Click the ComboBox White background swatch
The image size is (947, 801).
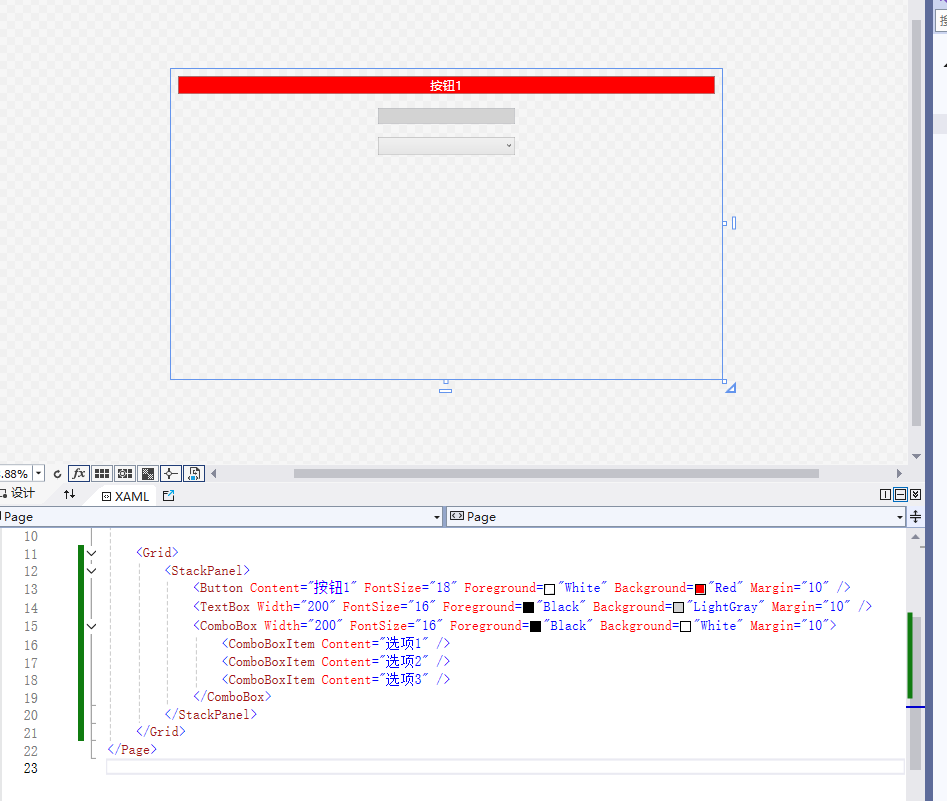click(x=685, y=626)
